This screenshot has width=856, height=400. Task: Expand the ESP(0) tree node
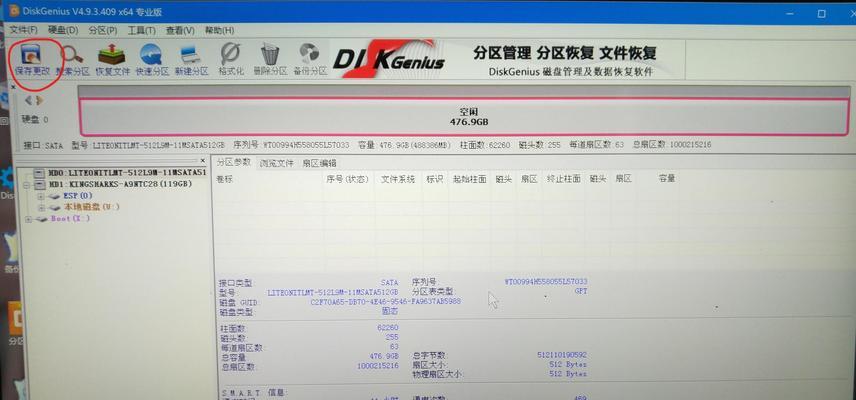click(41, 196)
